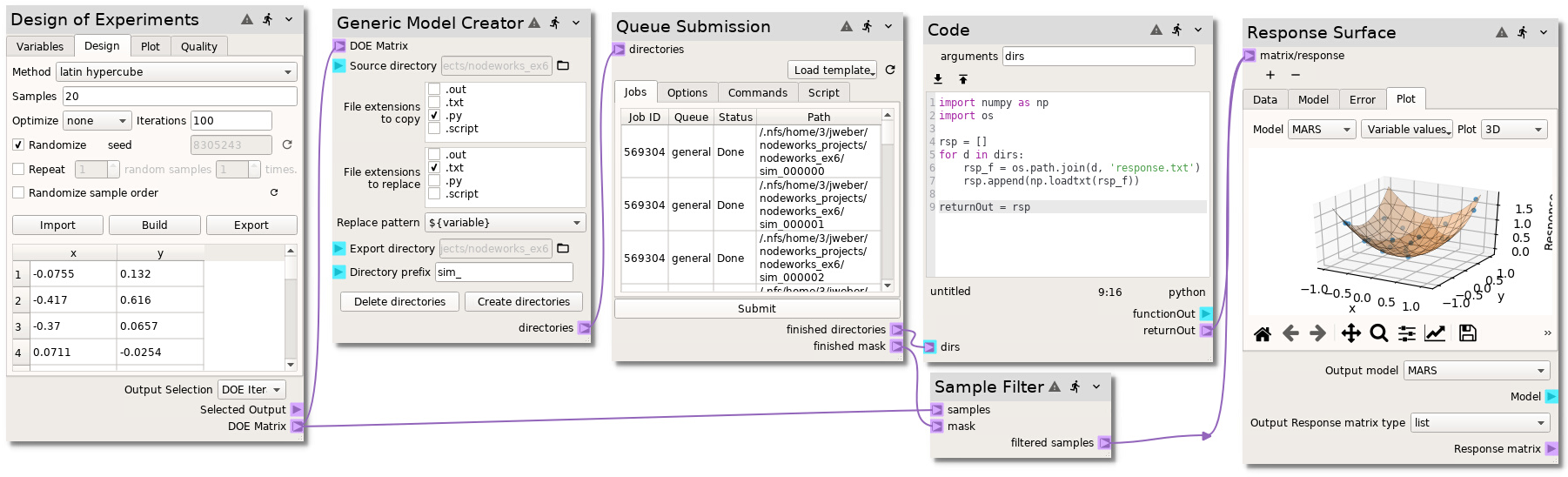1568x477 pixels.
Task: Open the Method latin hypercube dropdown
Action: [x=177, y=72]
